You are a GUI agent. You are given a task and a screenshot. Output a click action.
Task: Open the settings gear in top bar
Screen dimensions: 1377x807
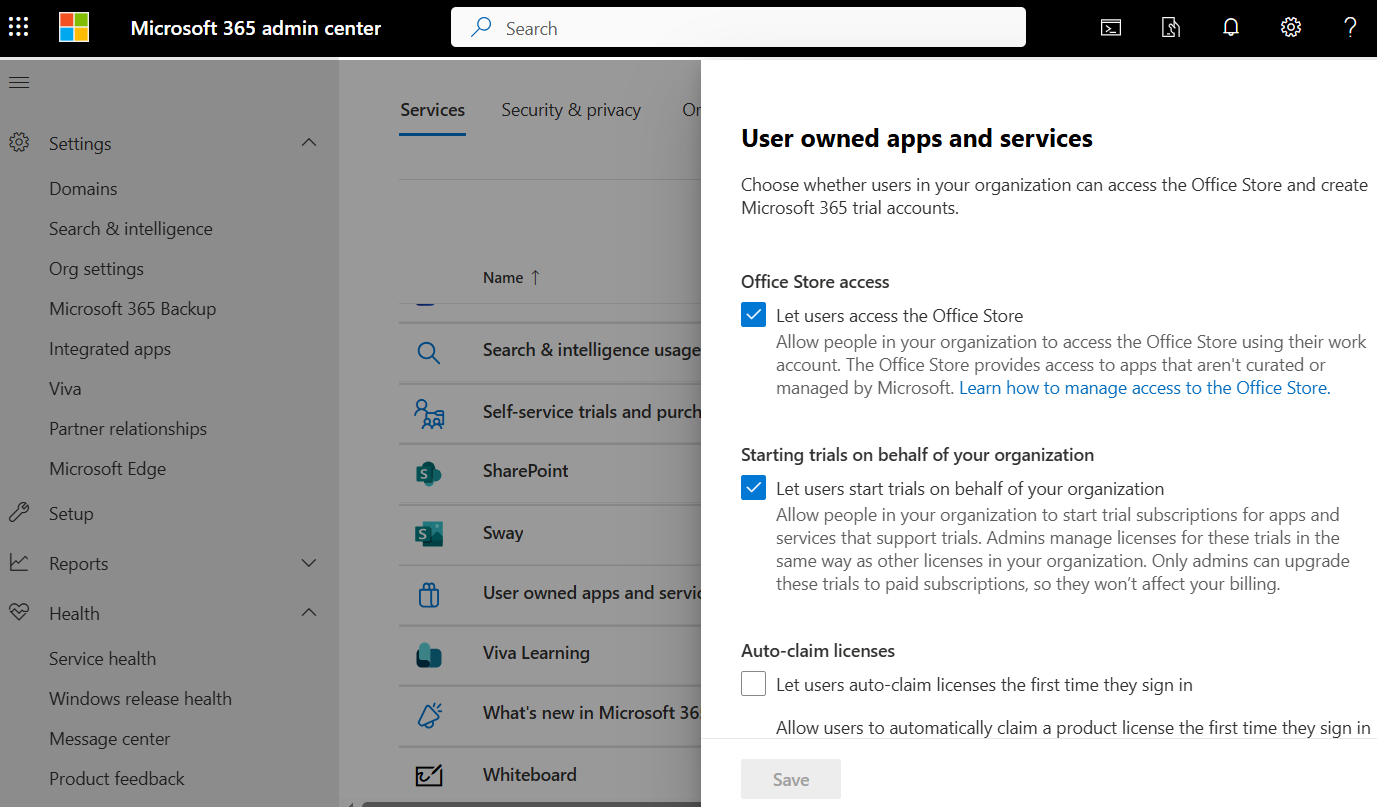point(1291,28)
